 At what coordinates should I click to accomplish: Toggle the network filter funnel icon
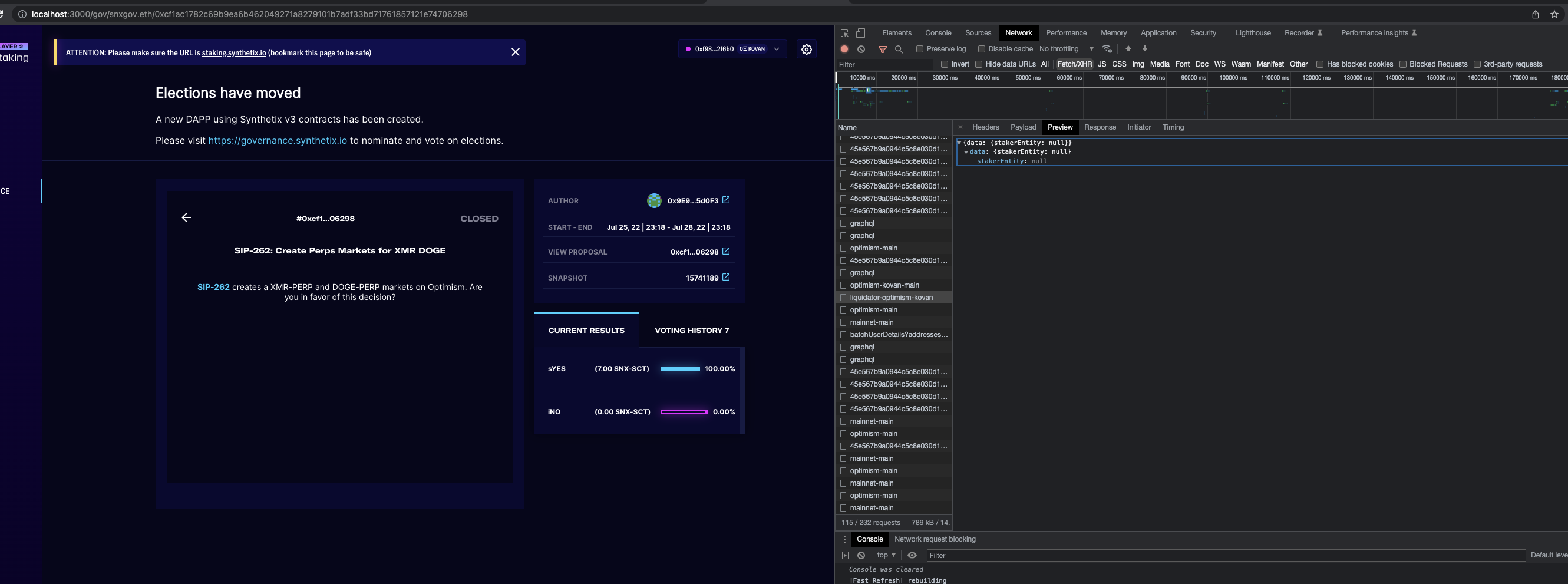click(883, 49)
